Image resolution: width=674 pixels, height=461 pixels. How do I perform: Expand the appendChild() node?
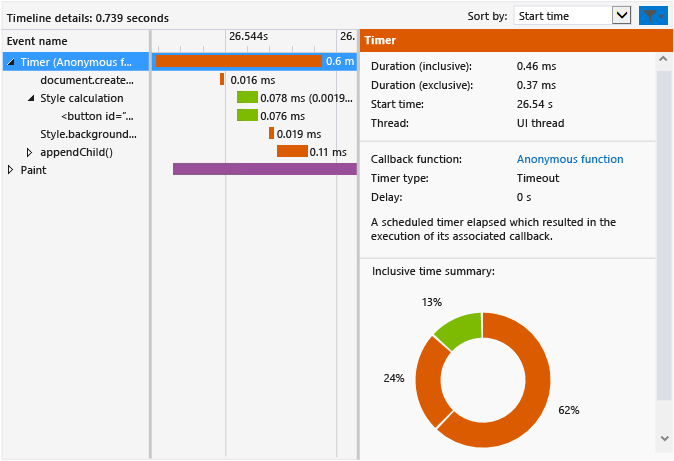[30, 152]
